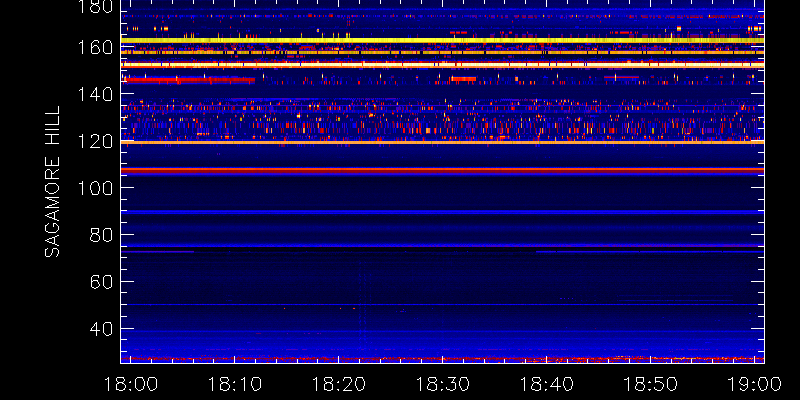800x400 pixels.
Task: Click the 100 frequency axis label
Action: pyautogui.click(x=95, y=188)
